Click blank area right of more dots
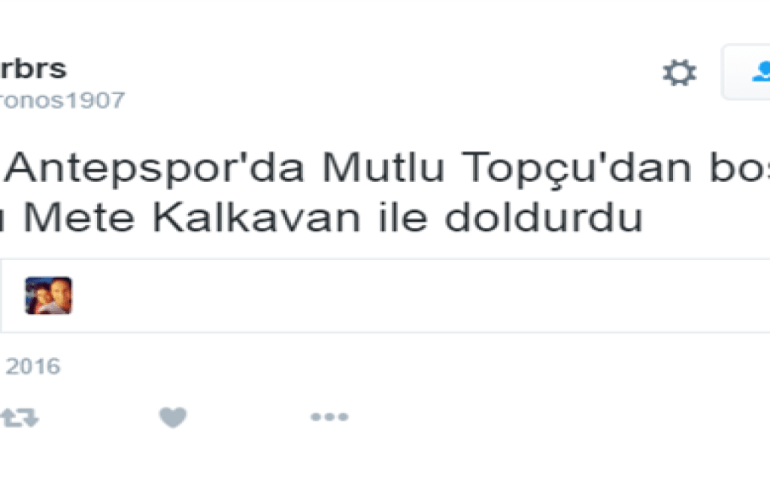770x485 pixels. (540, 417)
